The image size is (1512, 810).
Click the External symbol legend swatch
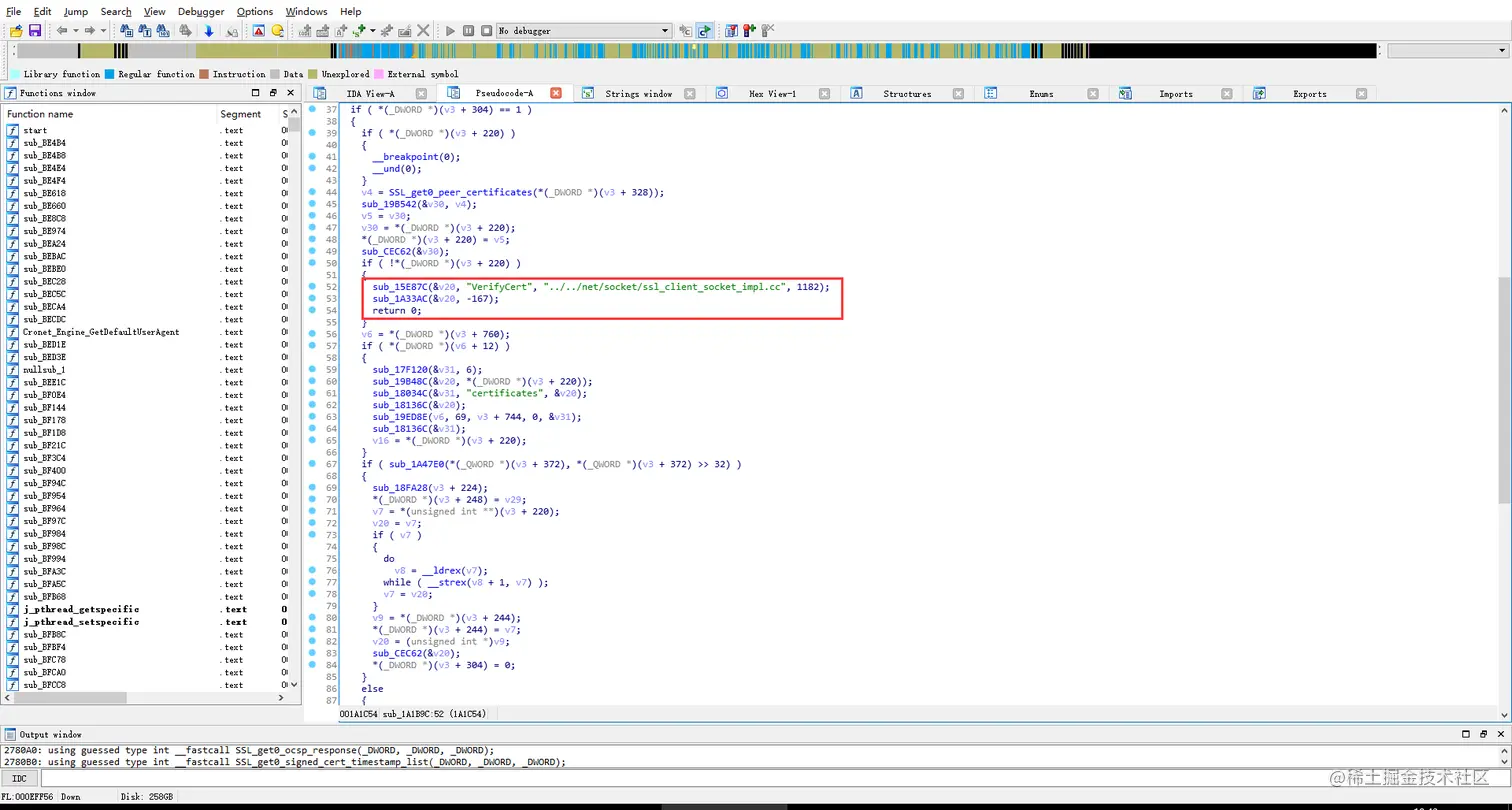click(379, 74)
